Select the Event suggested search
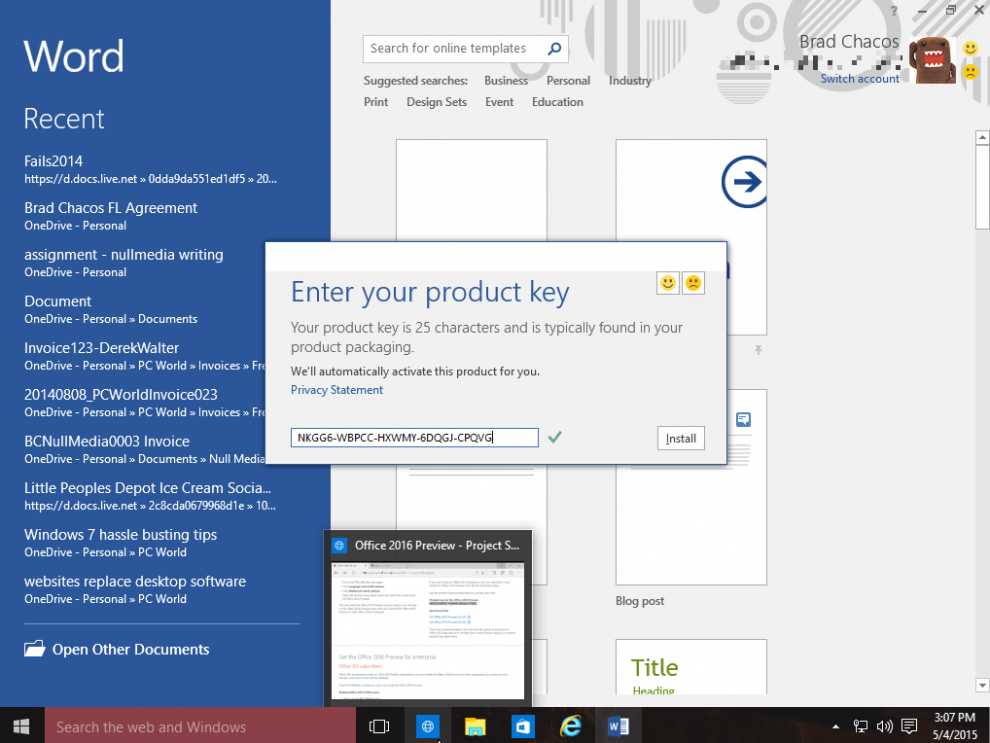 (499, 102)
